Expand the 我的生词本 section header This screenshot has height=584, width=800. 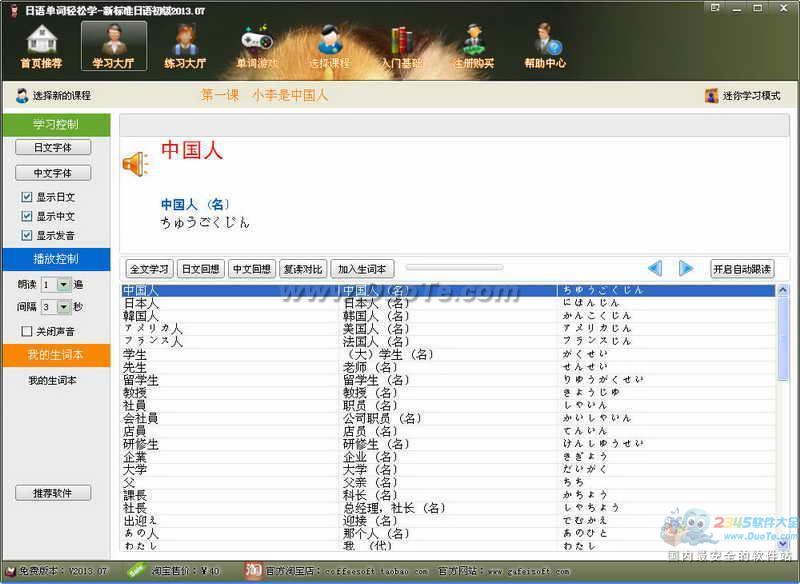(x=55, y=355)
